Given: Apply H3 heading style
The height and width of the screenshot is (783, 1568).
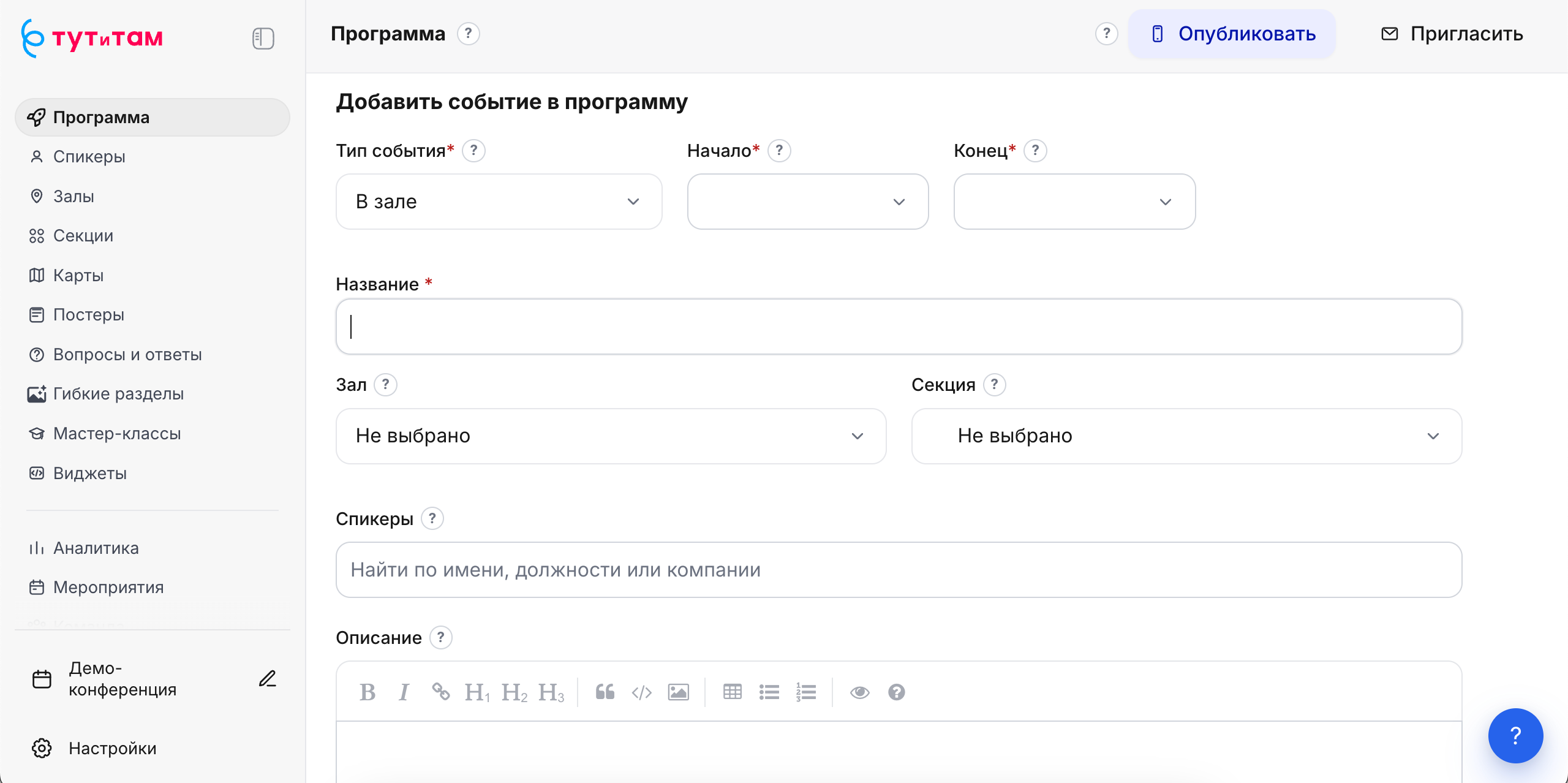Looking at the screenshot, I should click(x=551, y=692).
